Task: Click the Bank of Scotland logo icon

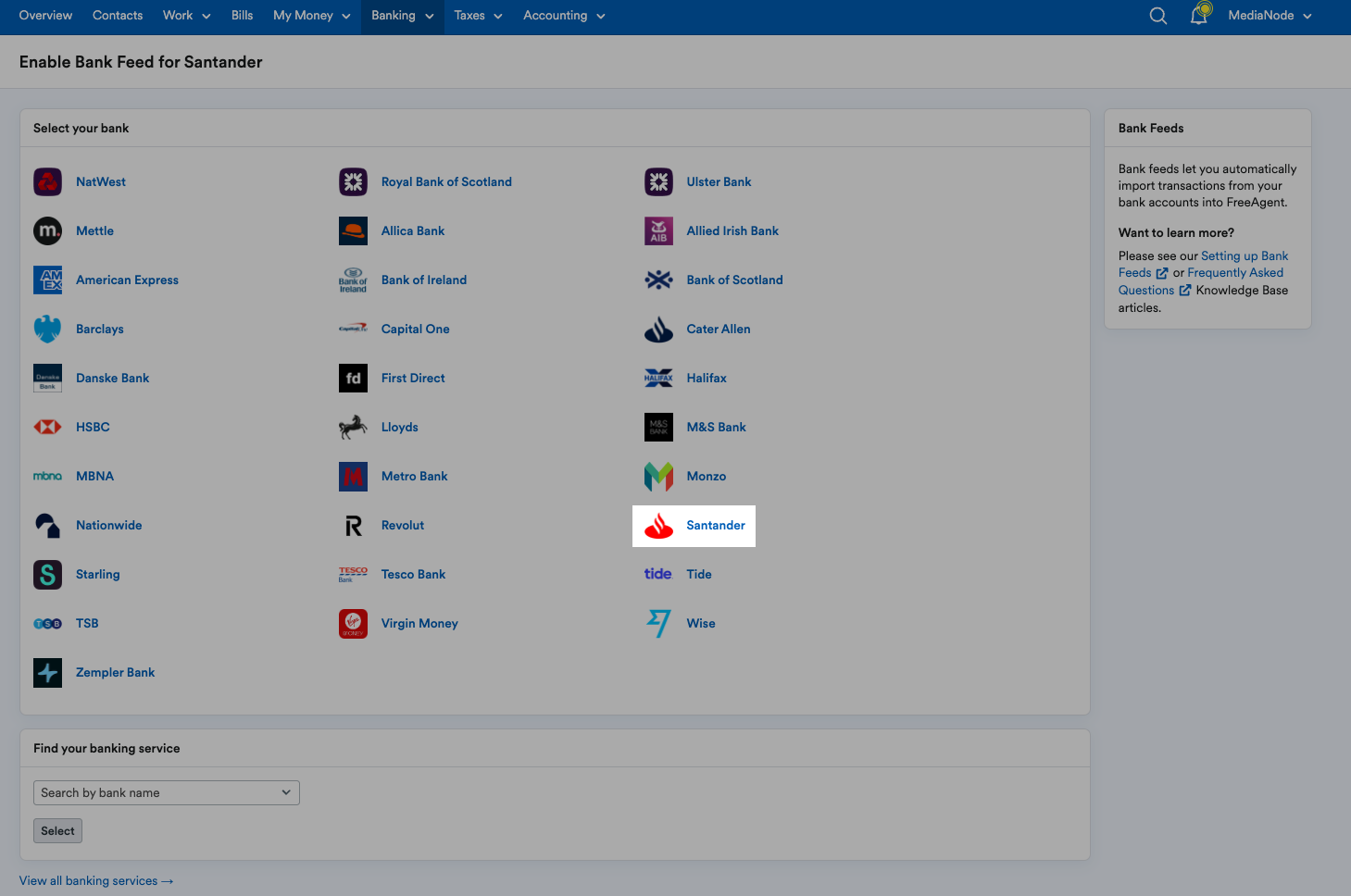Action: tap(658, 280)
